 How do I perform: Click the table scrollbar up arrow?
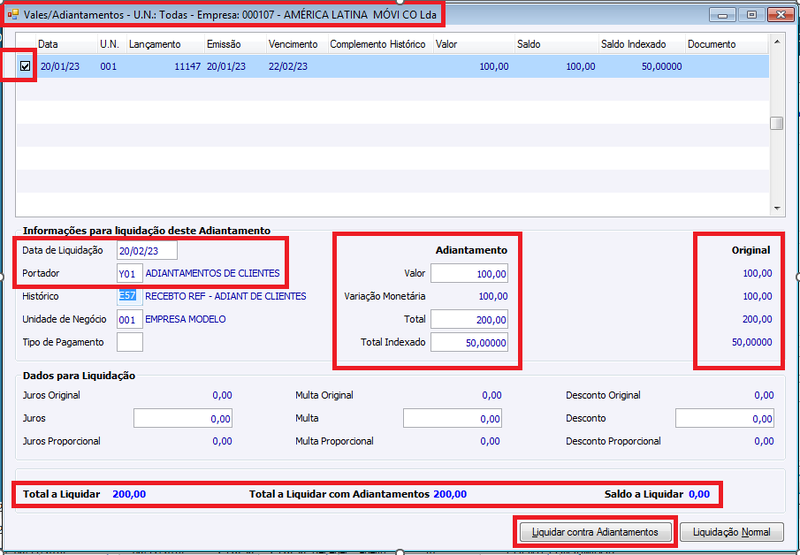coord(777,42)
